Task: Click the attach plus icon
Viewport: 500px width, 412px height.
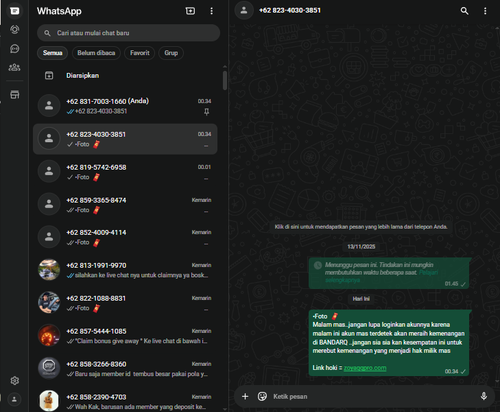Action: (245, 396)
